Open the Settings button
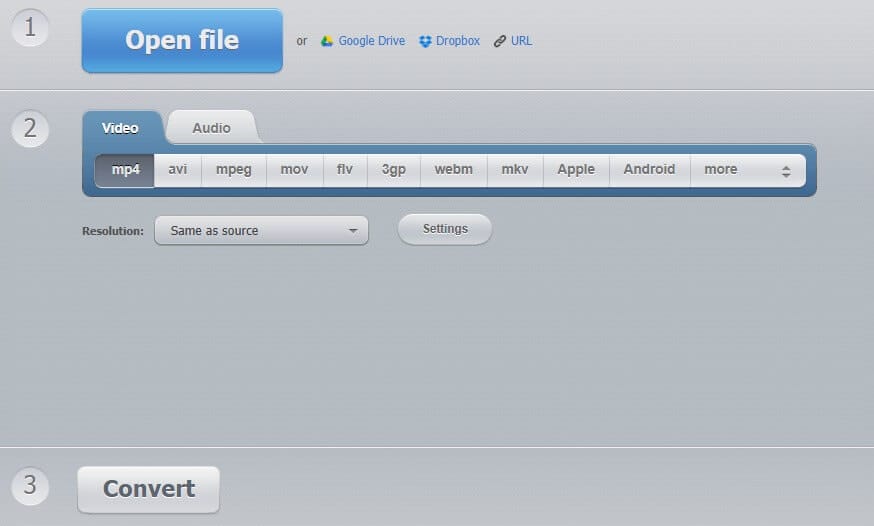 tap(445, 229)
